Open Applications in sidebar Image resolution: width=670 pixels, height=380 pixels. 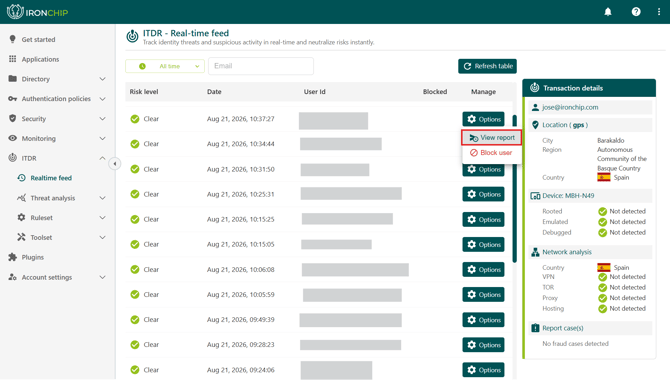coord(41,59)
